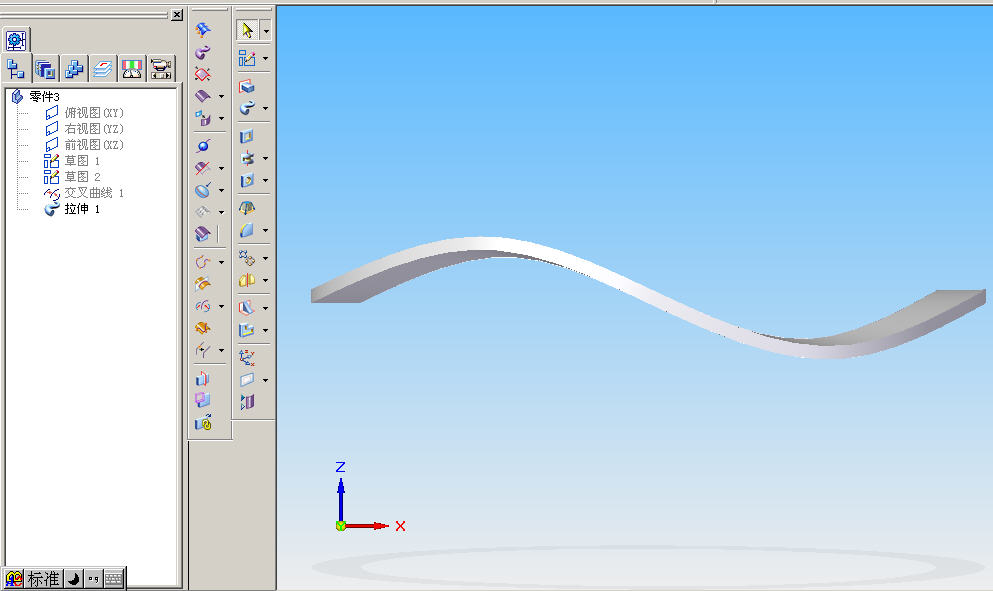Select the Split Curve tool
Image resolution: width=993 pixels, height=591 pixels.
click(x=203, y=350)
